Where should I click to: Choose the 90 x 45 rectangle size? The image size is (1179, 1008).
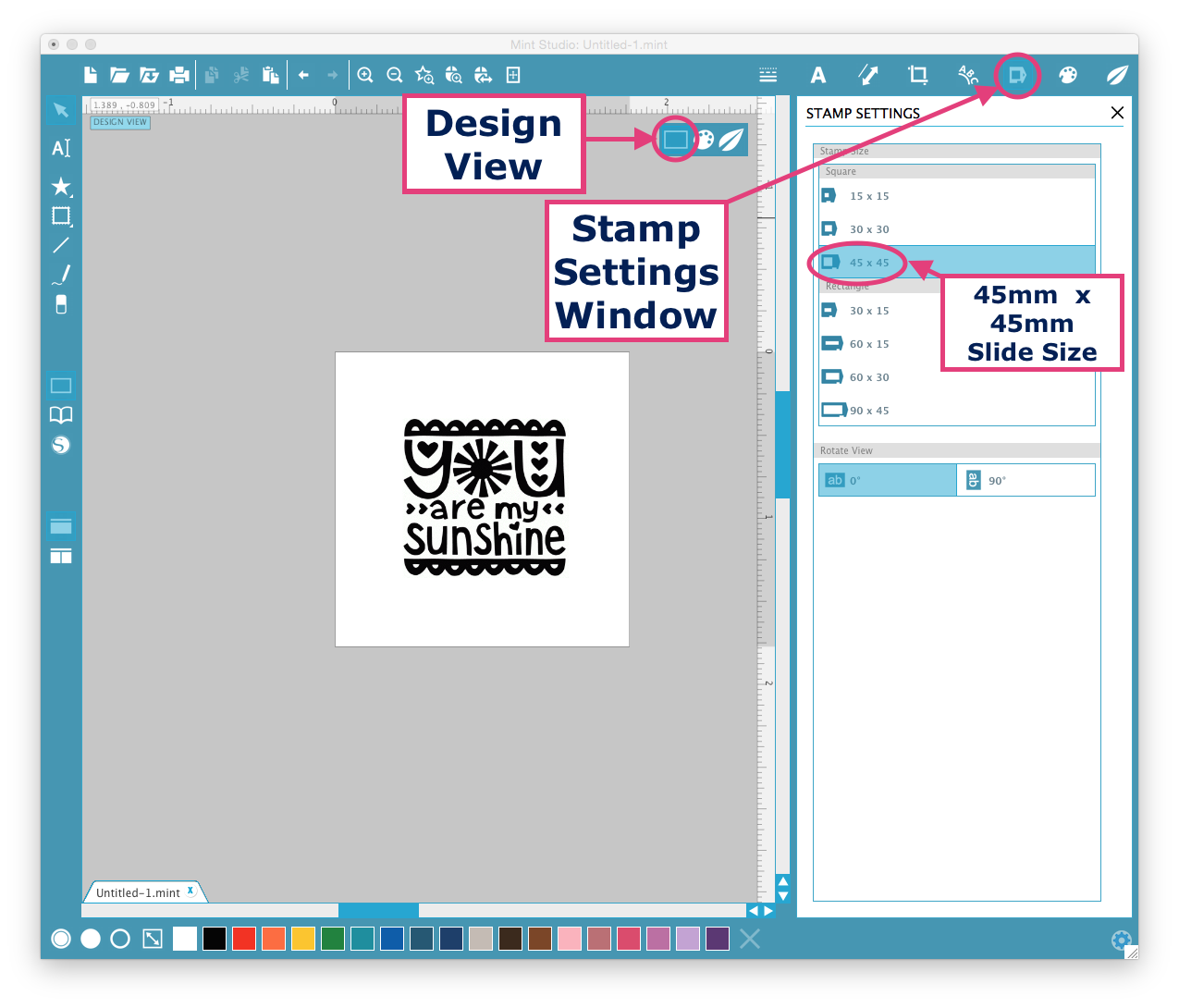[x=869, y=410]
